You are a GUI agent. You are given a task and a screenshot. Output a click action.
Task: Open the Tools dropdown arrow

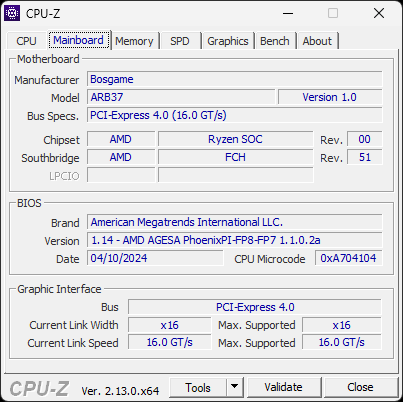point(235,387)
